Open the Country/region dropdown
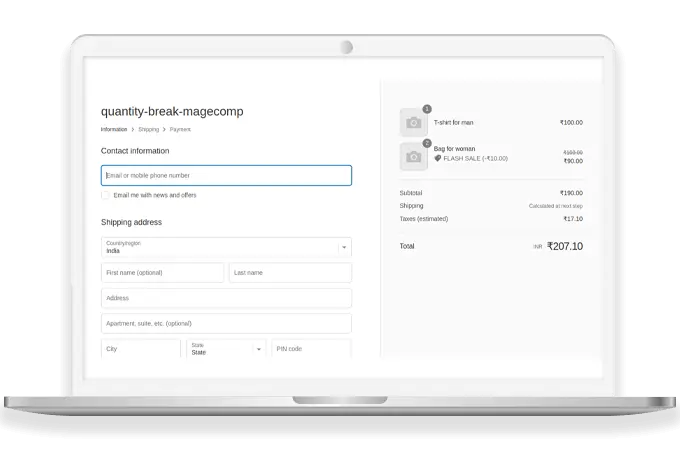Image resolution: width=680 pixels, height=450 pixels. pyautogui.click(x=226, y=247)
